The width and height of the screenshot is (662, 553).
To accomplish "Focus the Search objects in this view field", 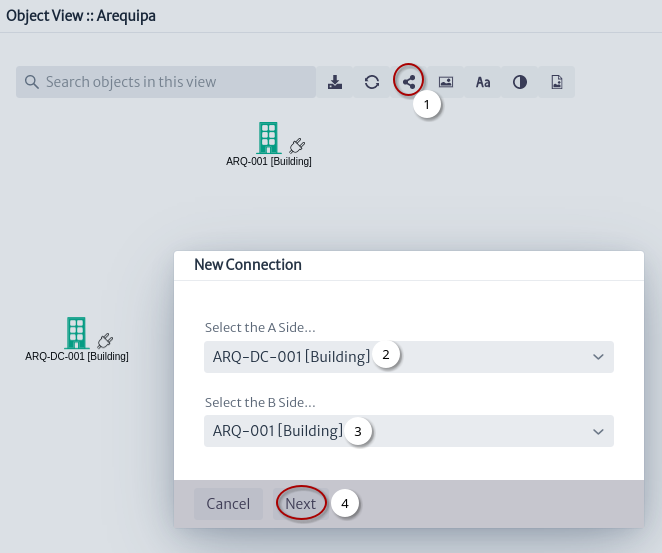I will 166,82.
